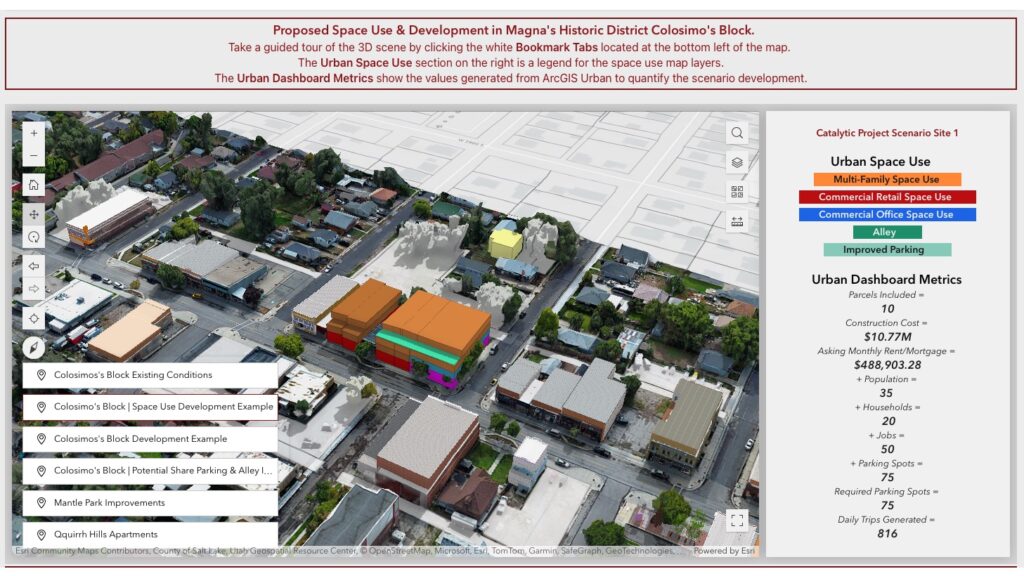The image size is (1024, 576).
Task: Open the measurement tool
Action: point(737,221)
